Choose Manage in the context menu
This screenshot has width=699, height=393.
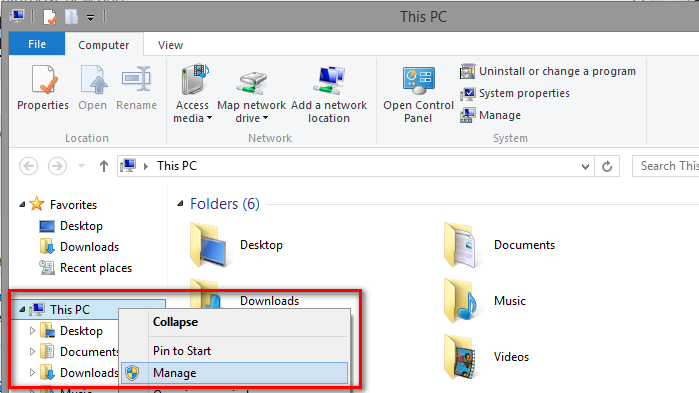click(x=235, y=373)
